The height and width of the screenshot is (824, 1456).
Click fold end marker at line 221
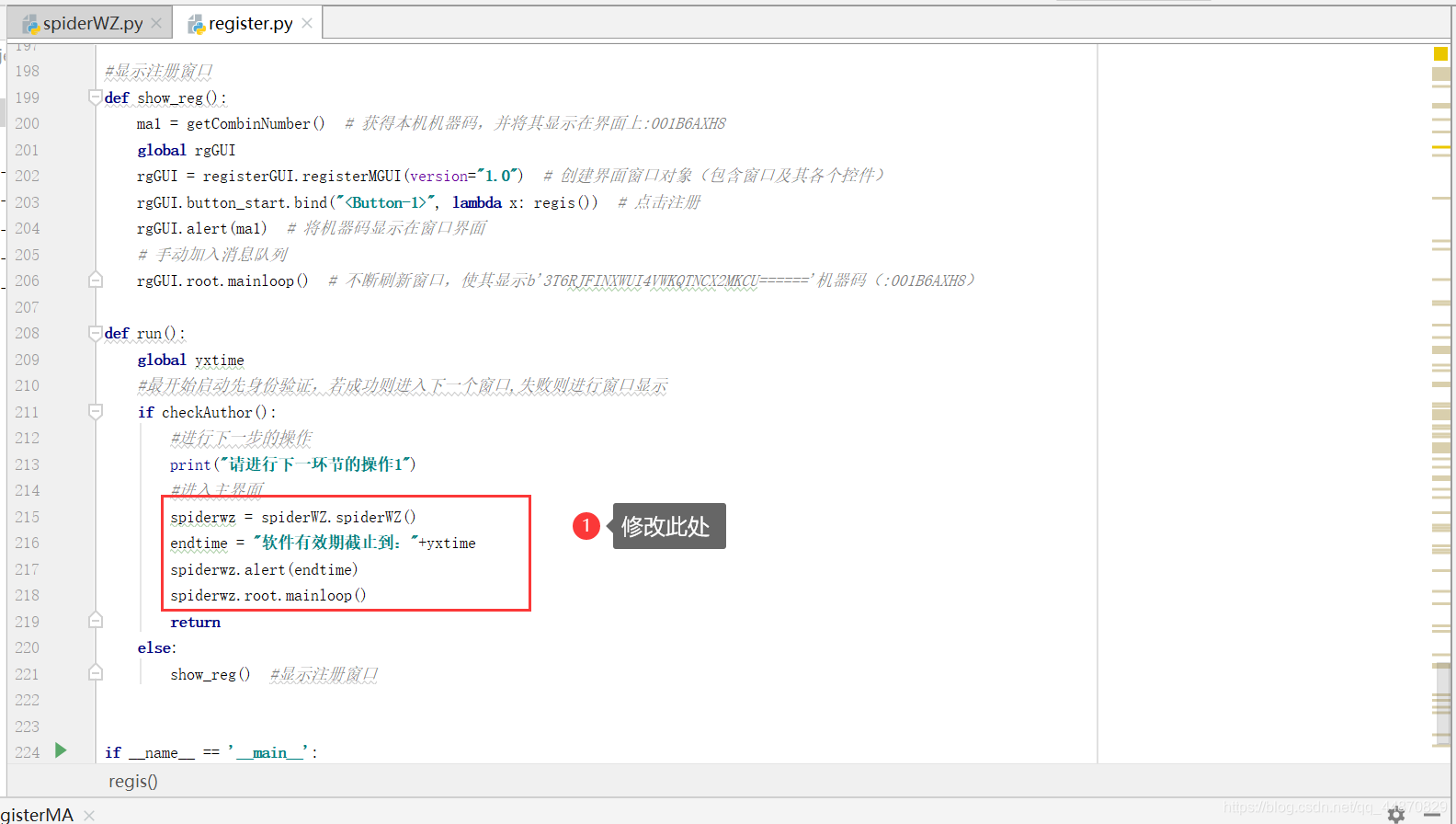point(95,673)
